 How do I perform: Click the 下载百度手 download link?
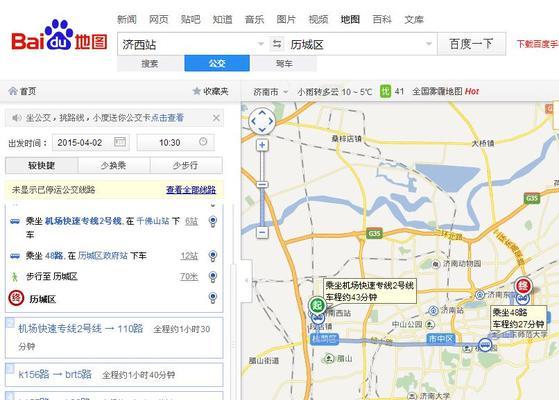click(538, 44)
